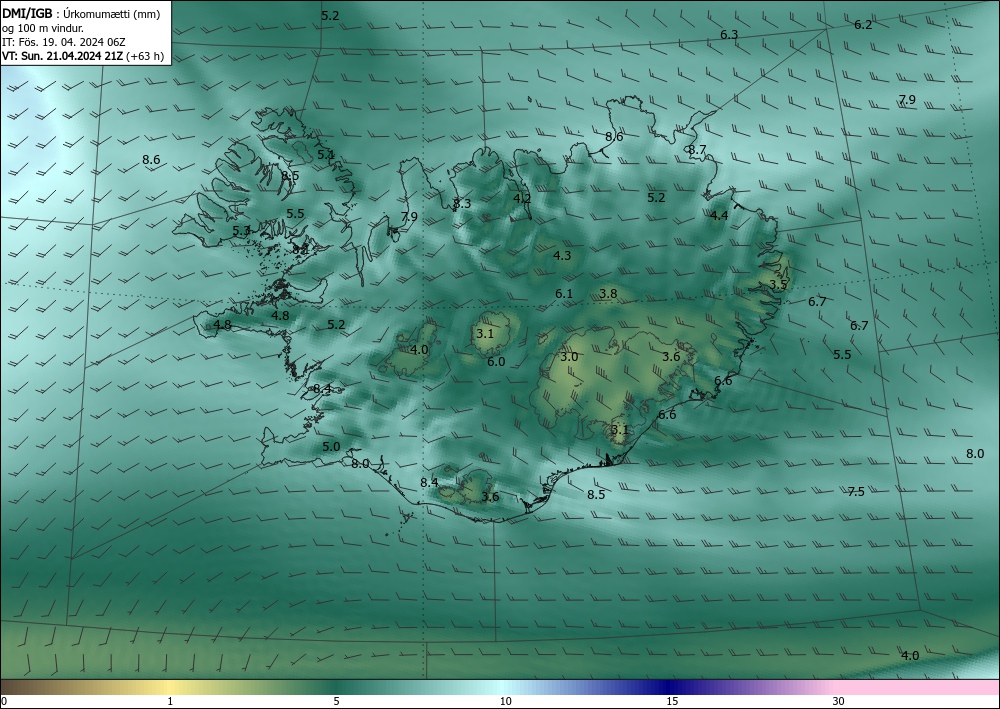Click the 8.5 value off the south coast
The image size is (1000, 709).
click(x=596, y=495)
